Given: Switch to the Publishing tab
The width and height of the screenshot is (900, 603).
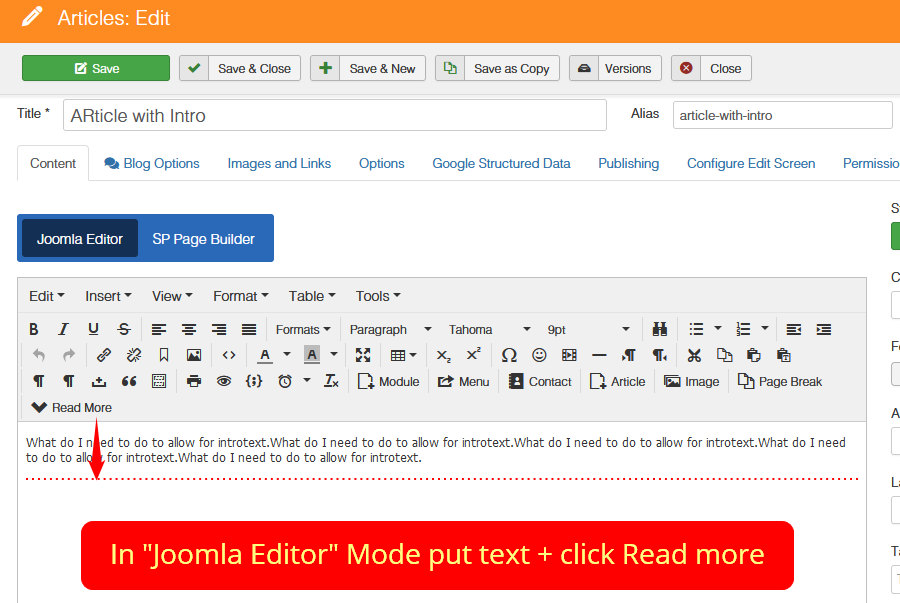Looking at the screenshot, I should [628, 163].
